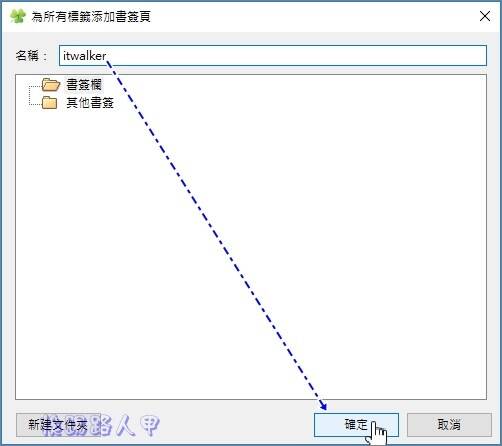Click the Clover icon in the title bar
The image size is (502, 446).
pyautogui.click(x=18, y=16)
